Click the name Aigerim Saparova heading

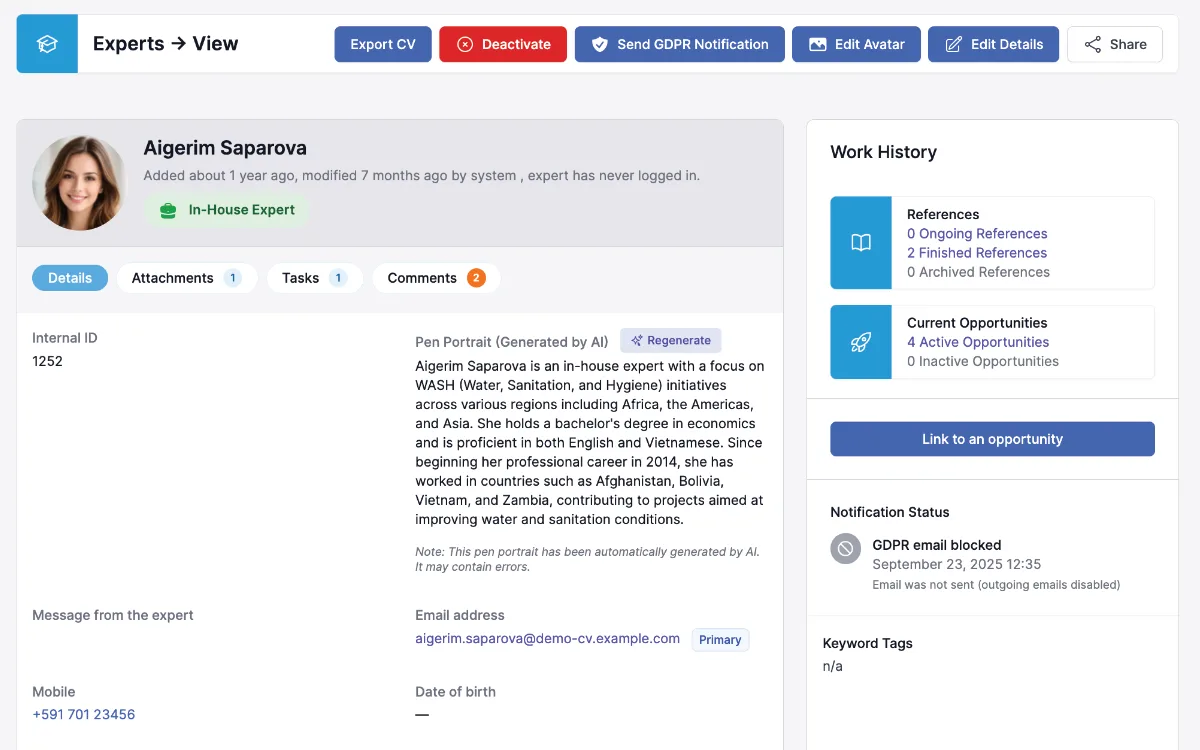click(225, 148)
